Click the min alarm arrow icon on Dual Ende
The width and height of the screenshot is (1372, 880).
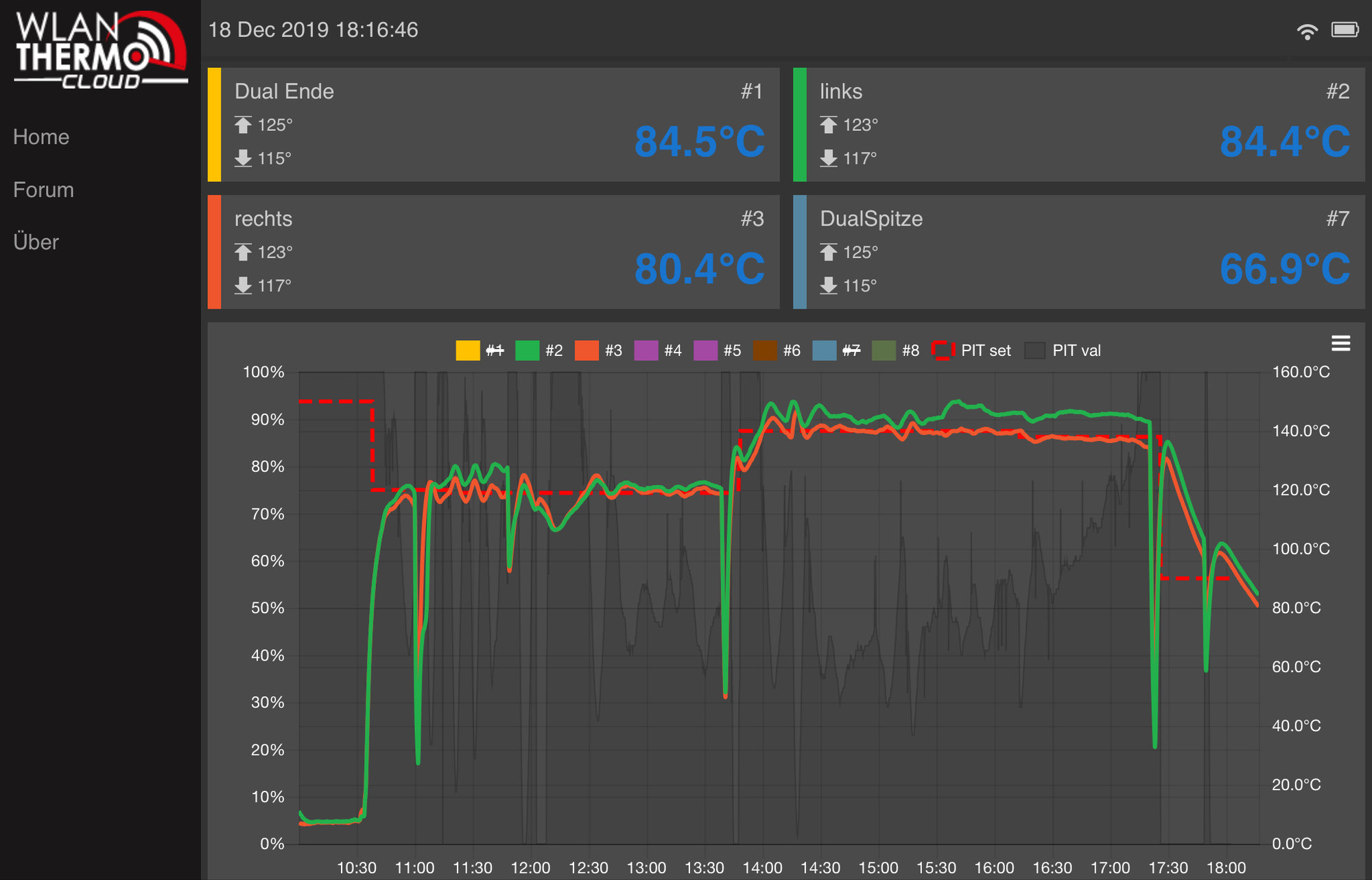point(243,158)
